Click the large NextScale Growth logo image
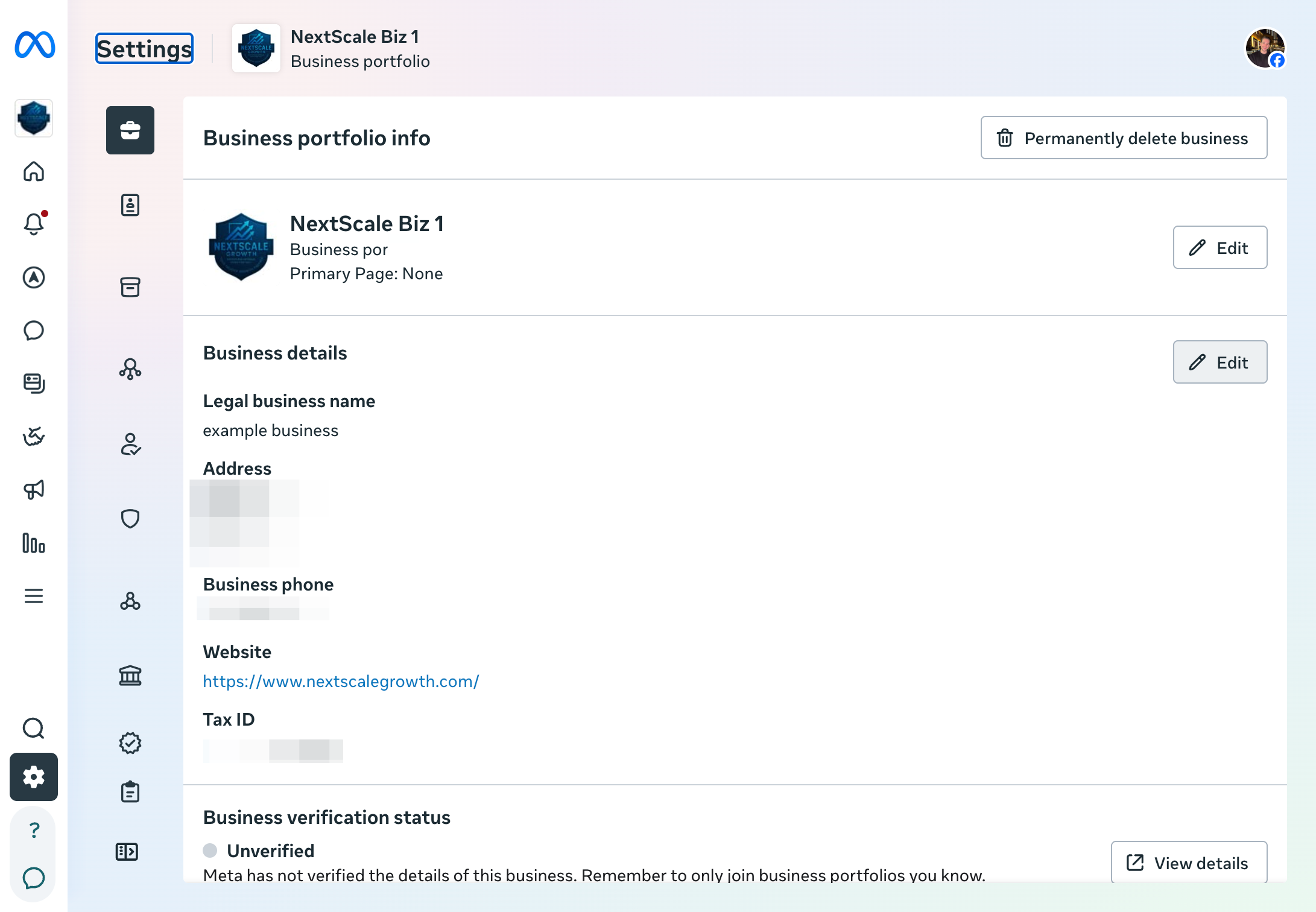 click(x=241, y=247)
